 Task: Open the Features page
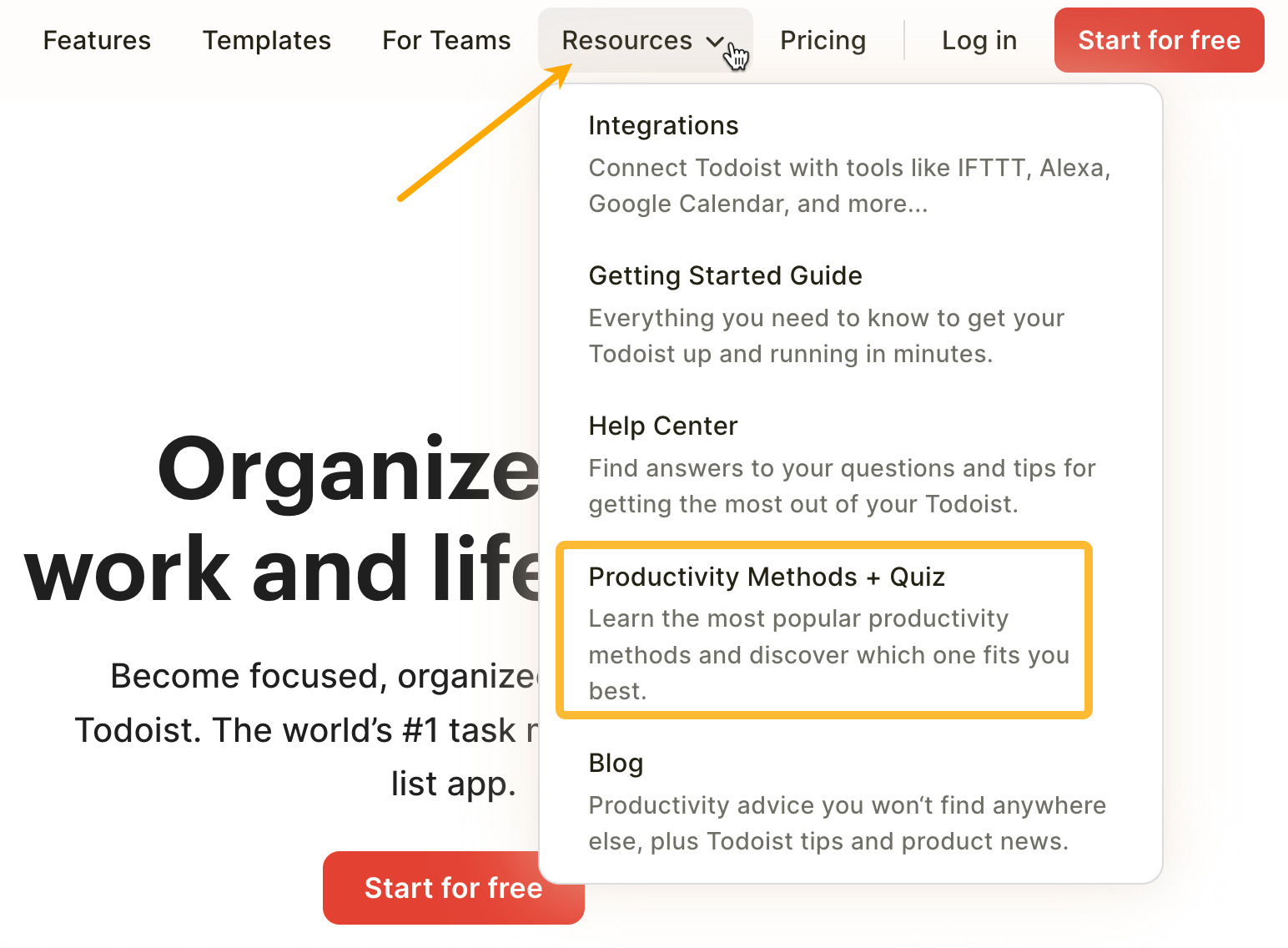97,39
